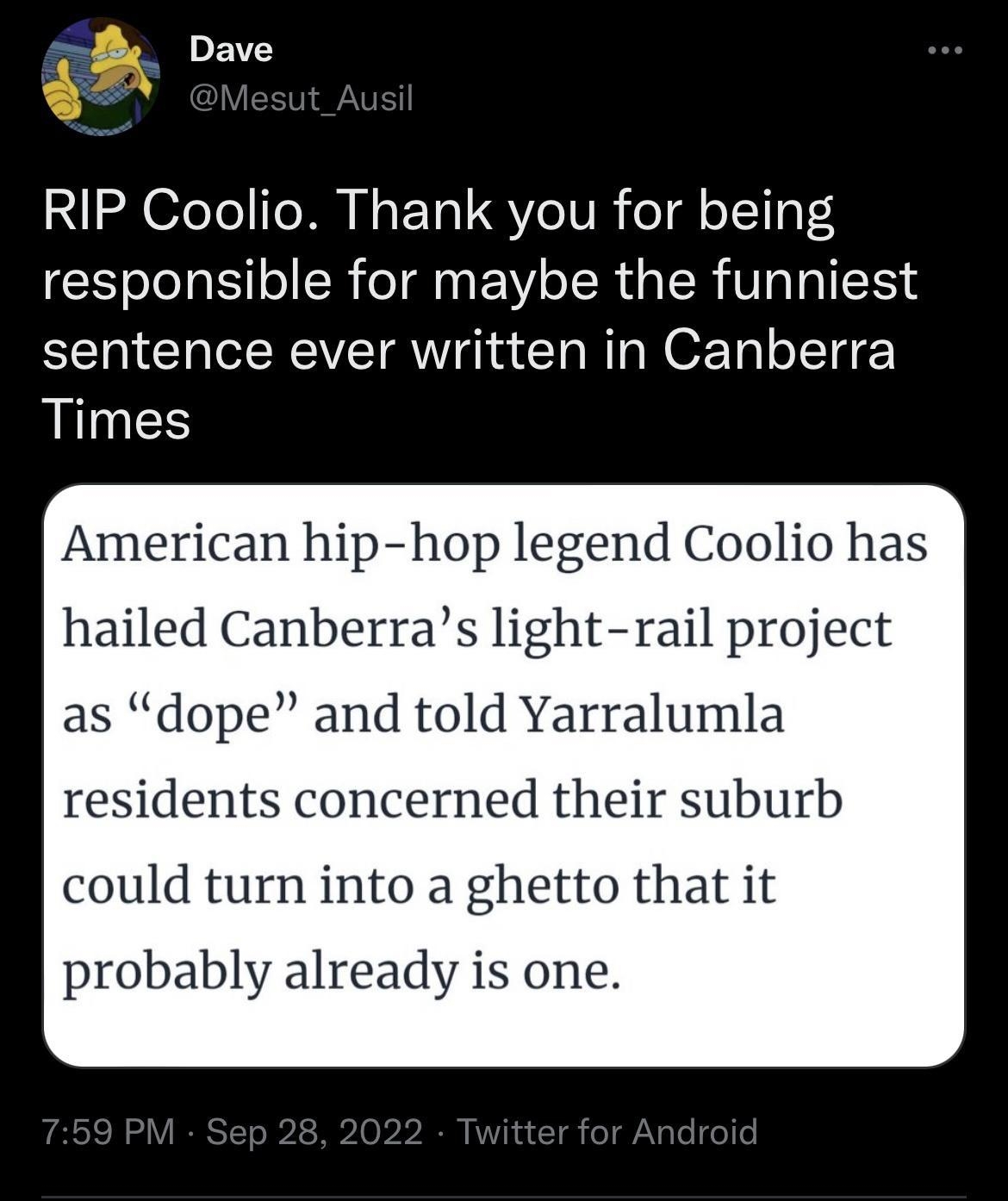Select the handle @Mesut_Ausil
This screenshot has width=1008, height=1201.
(x=300, y=97)
